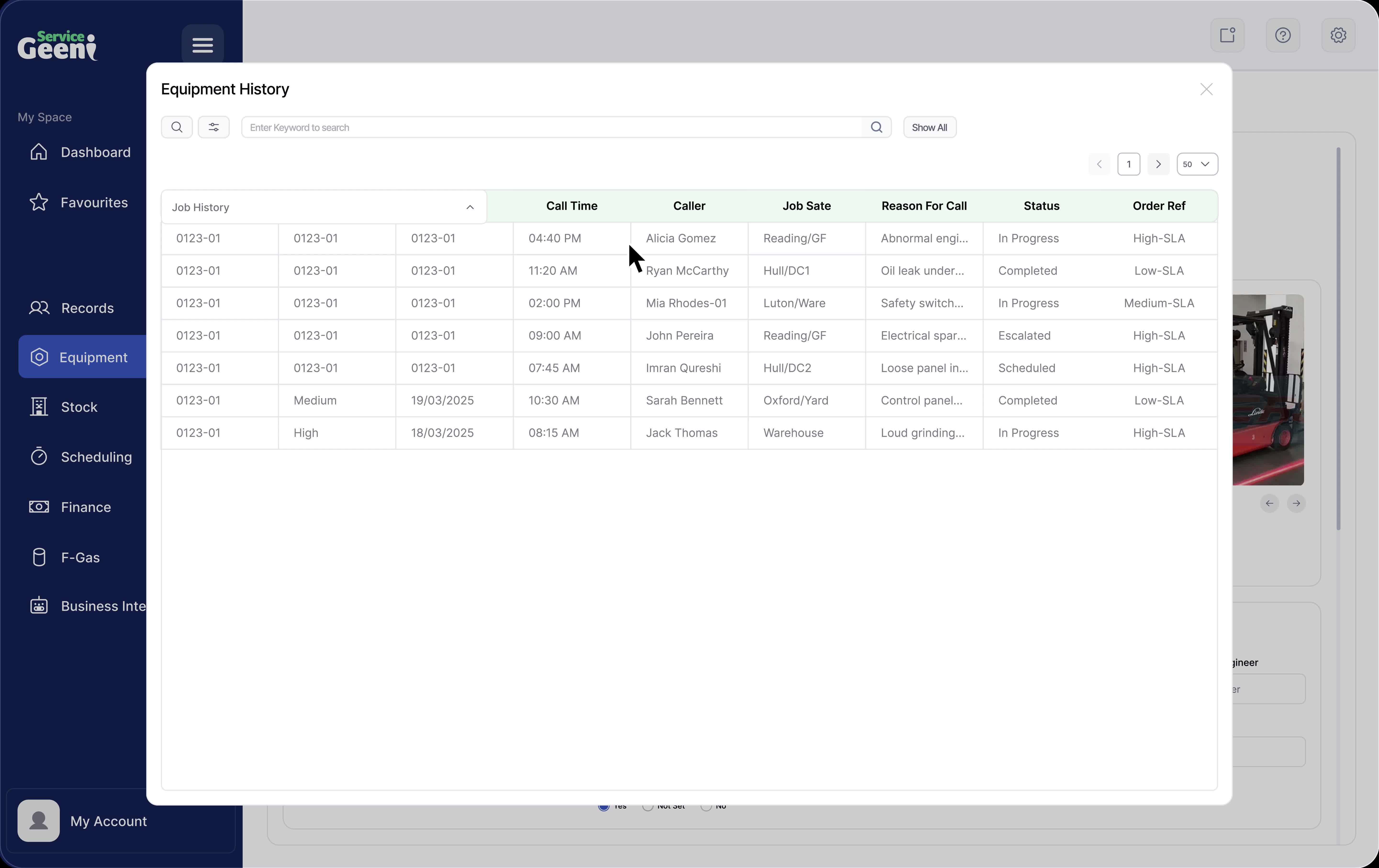The height and width of the screenshot is (868, 1379).
Task: Click the Favourites star icon
Action: [39, 202]
